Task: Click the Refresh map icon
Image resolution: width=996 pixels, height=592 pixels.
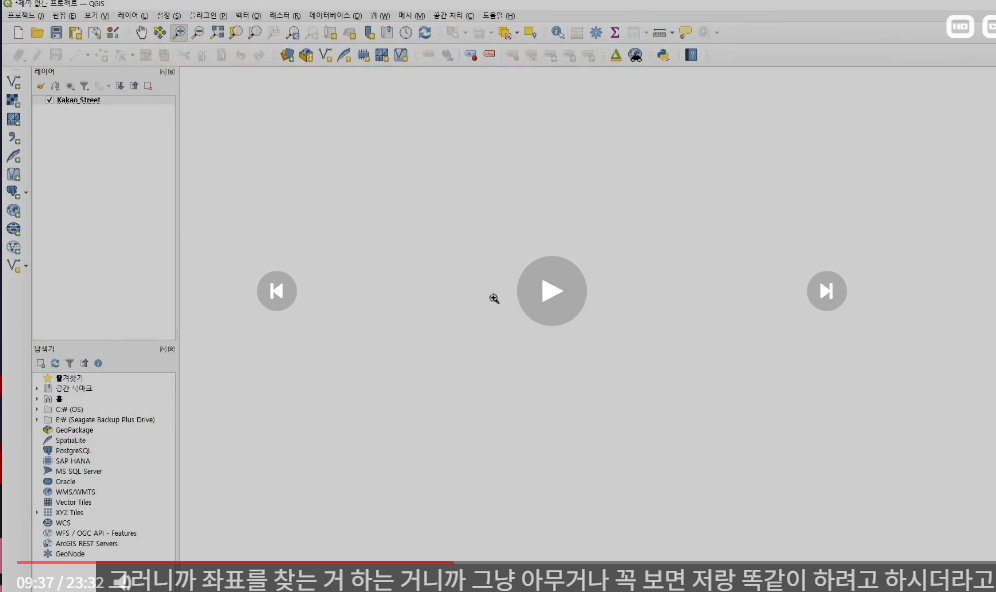Action: coord(424,32)
